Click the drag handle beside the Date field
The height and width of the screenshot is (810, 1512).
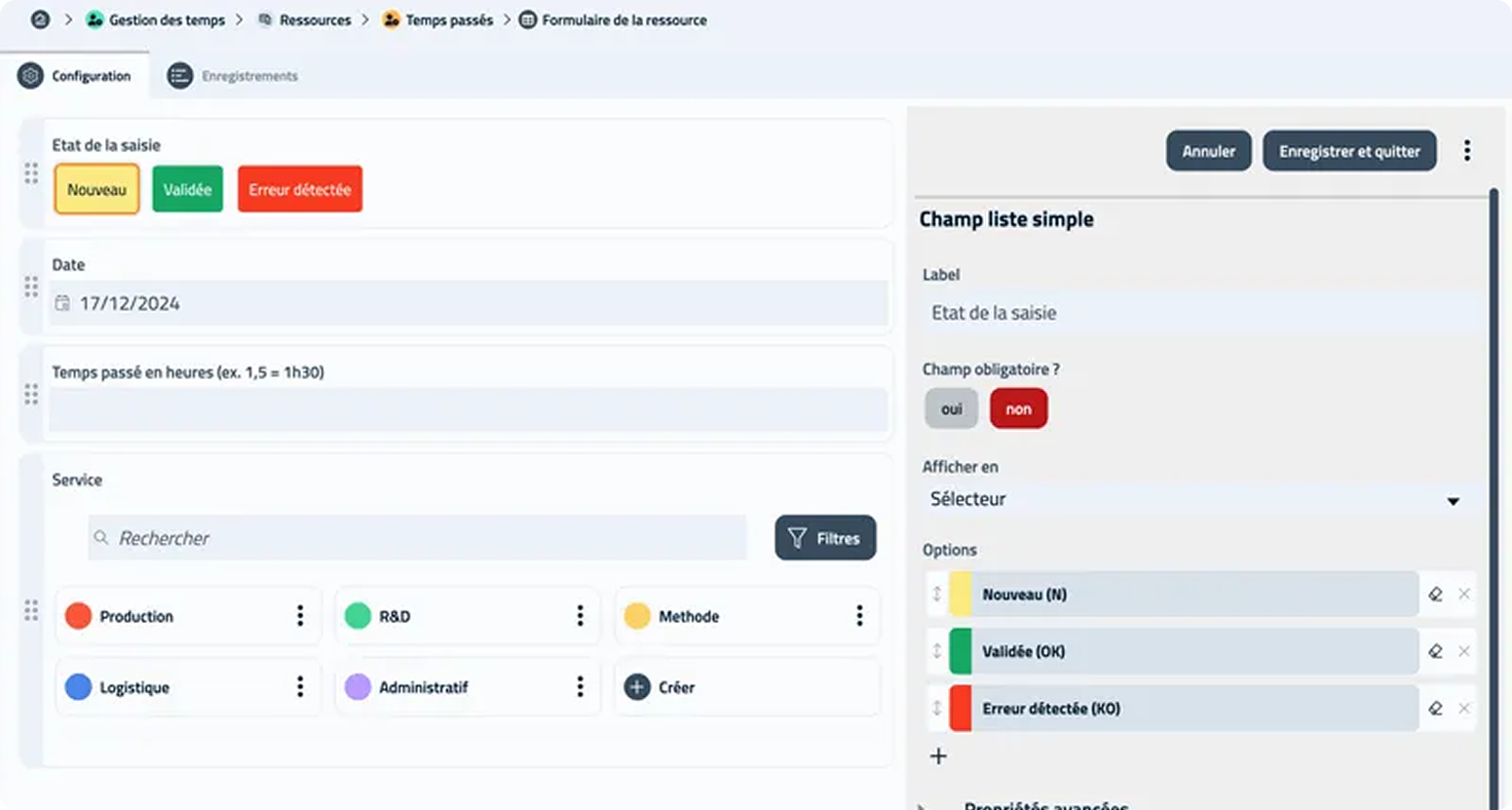(31, 287)
